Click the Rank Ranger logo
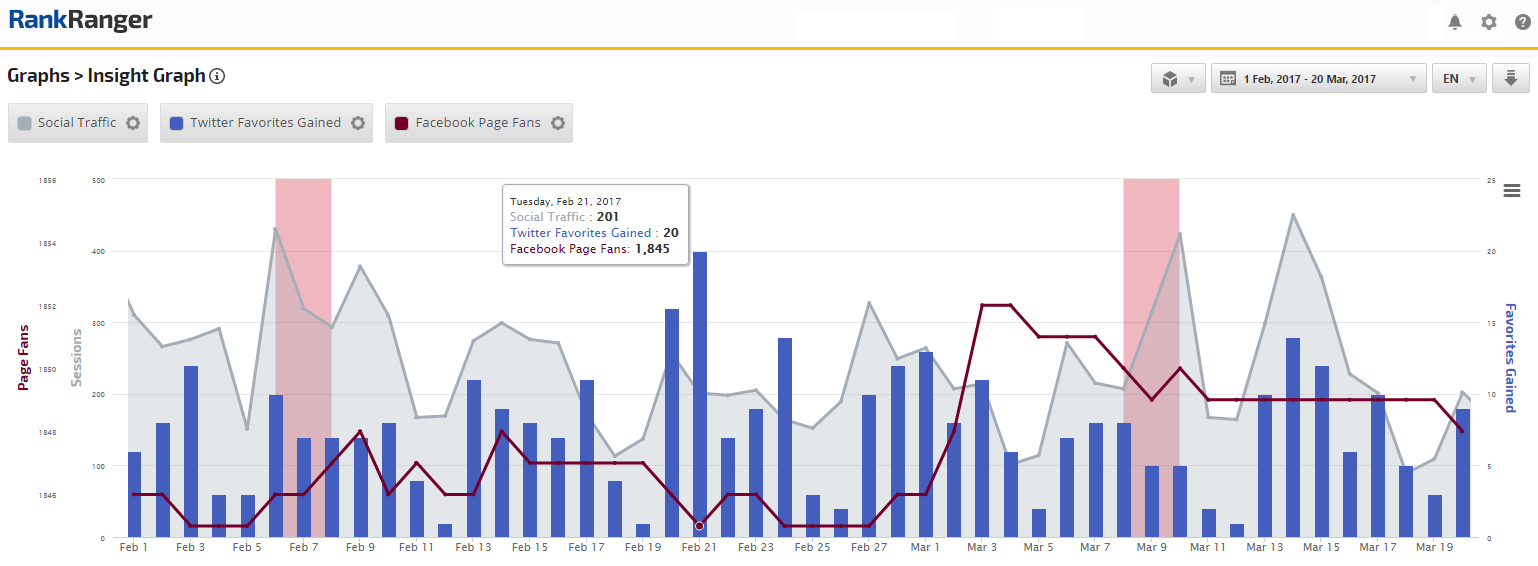1538x566 pixels. [81, 21]
